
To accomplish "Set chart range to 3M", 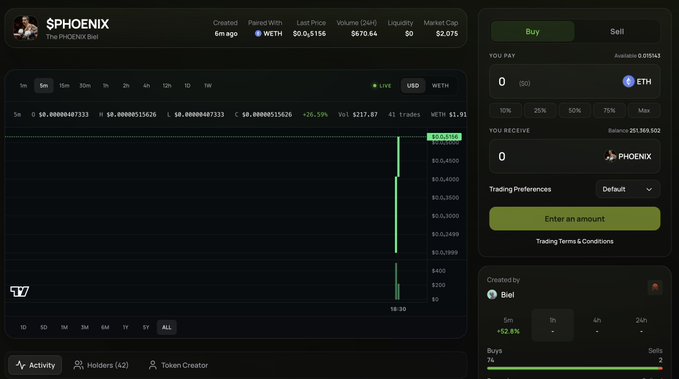I will pos(84,327).
